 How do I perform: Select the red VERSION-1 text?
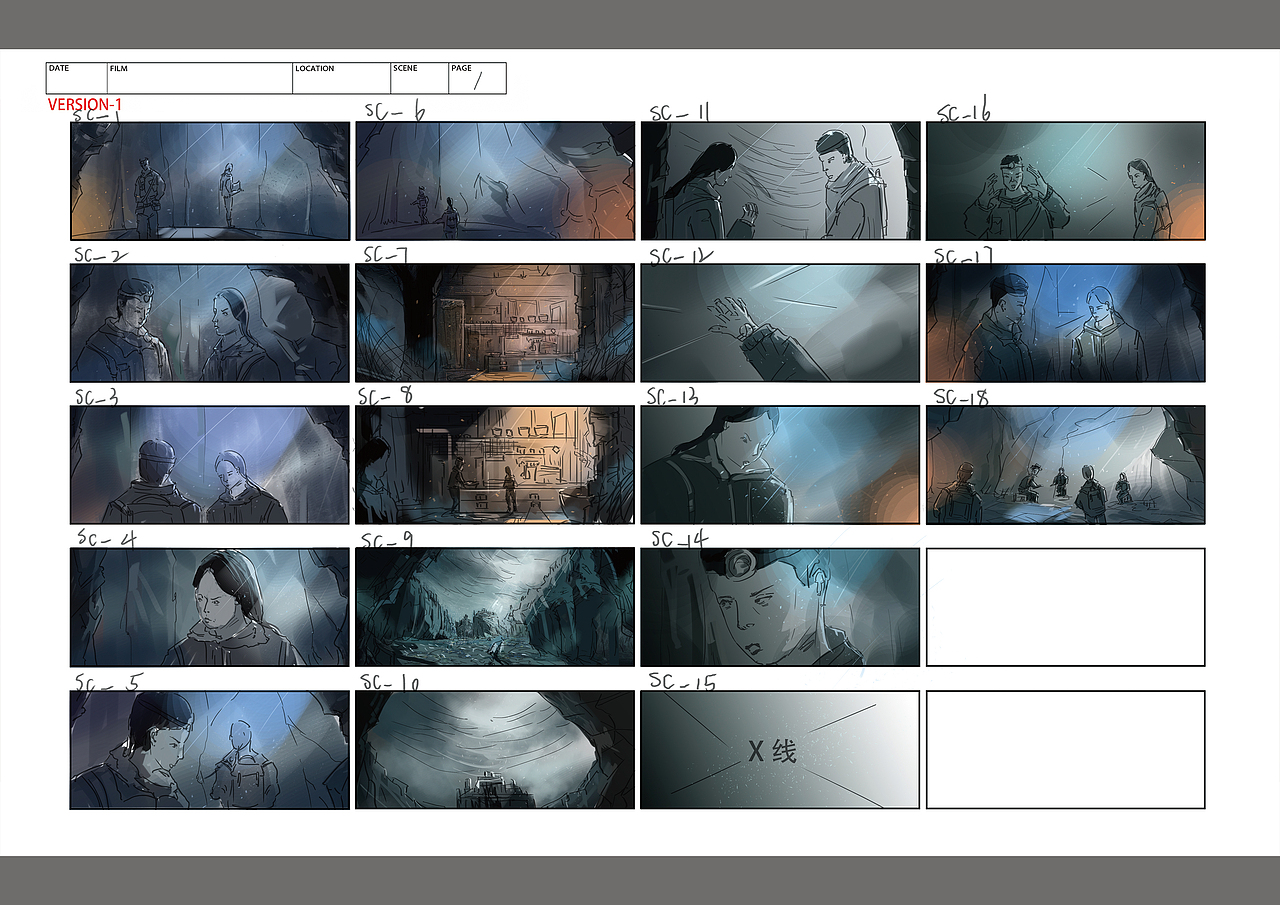coord(85,104)
